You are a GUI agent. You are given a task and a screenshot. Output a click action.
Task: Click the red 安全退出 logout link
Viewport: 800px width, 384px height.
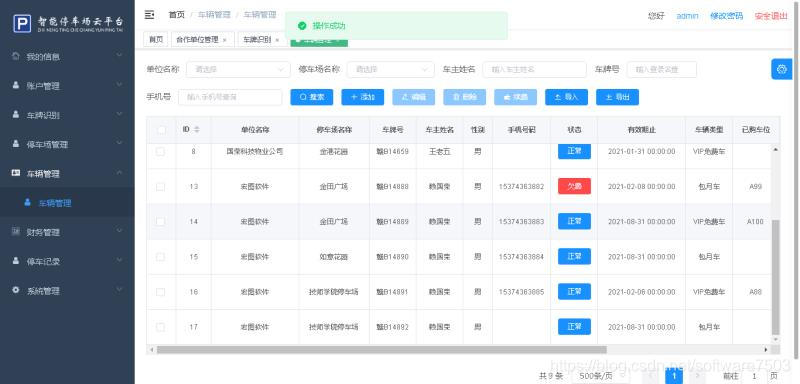pos(771,16)
